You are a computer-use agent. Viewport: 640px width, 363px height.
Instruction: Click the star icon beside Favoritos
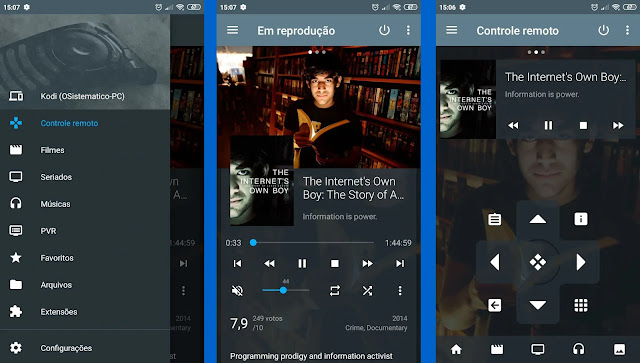pyautogui.click(x=16, y=257)
